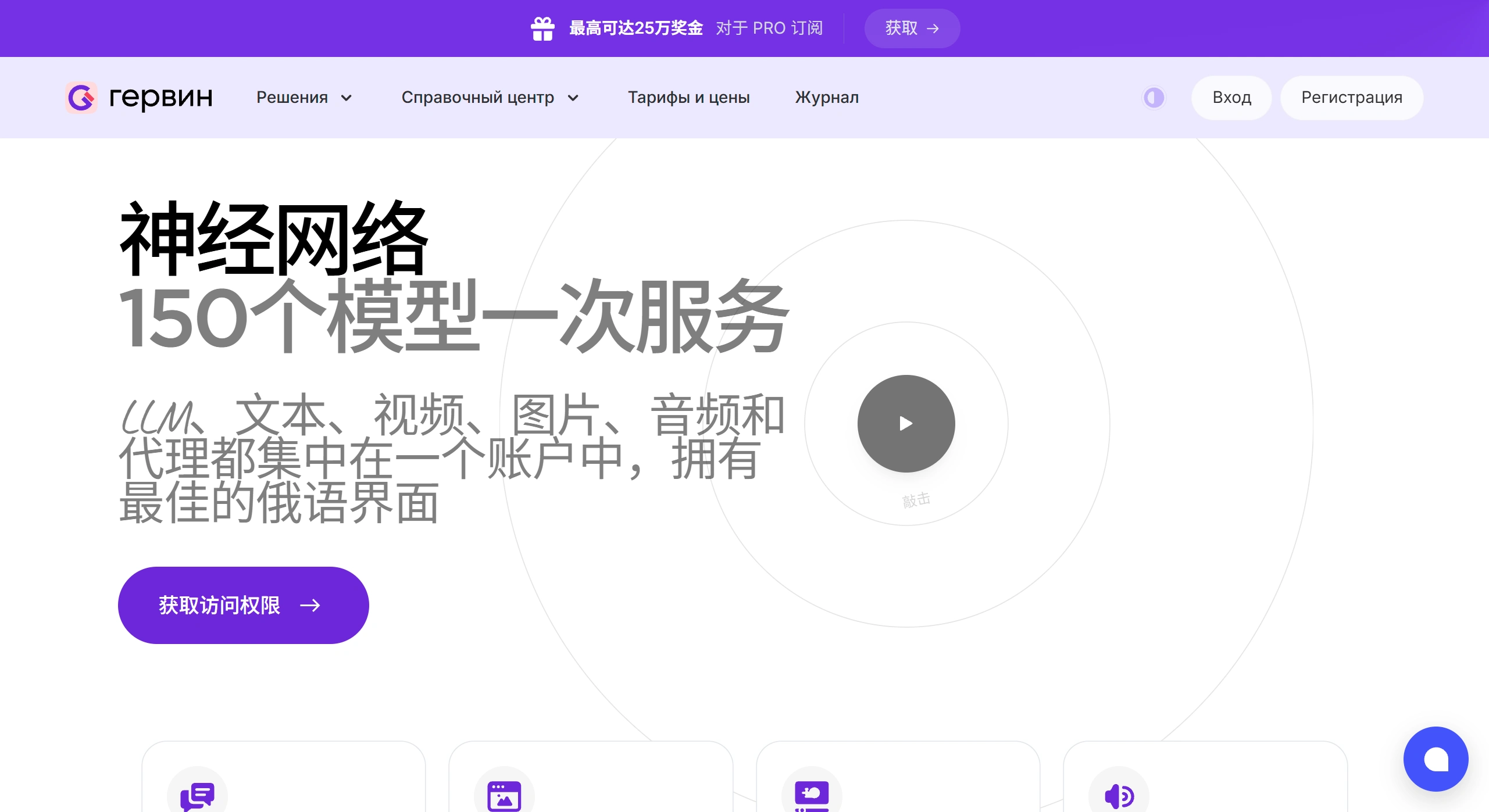Click the Вход login button
1489x812 pixels.
[1231, 98]
